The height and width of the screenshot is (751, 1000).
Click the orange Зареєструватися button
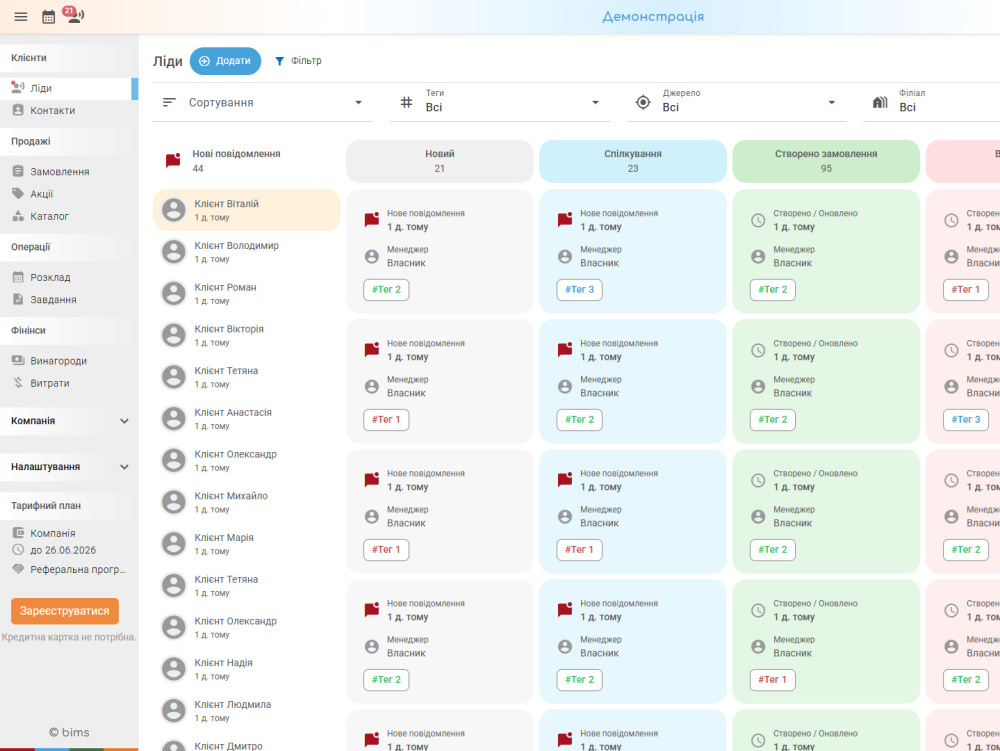coord(64,611)
